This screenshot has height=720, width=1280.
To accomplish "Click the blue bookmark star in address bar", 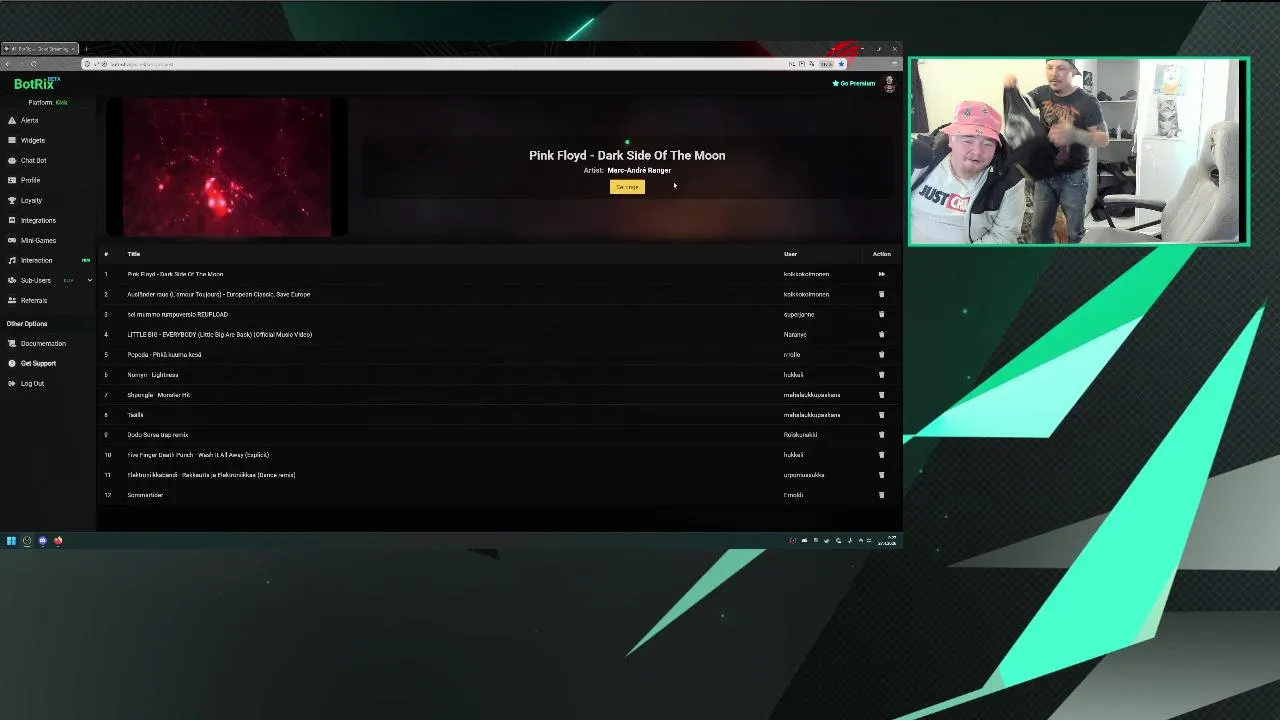I will [841, 64].
